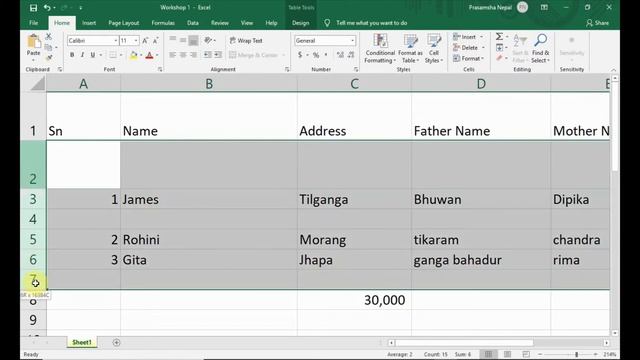The width and height of the screenshot is (640, 360).
Task: Switch to the Page Layout tab
Action: pyautogui.click(x=124, y=23)
